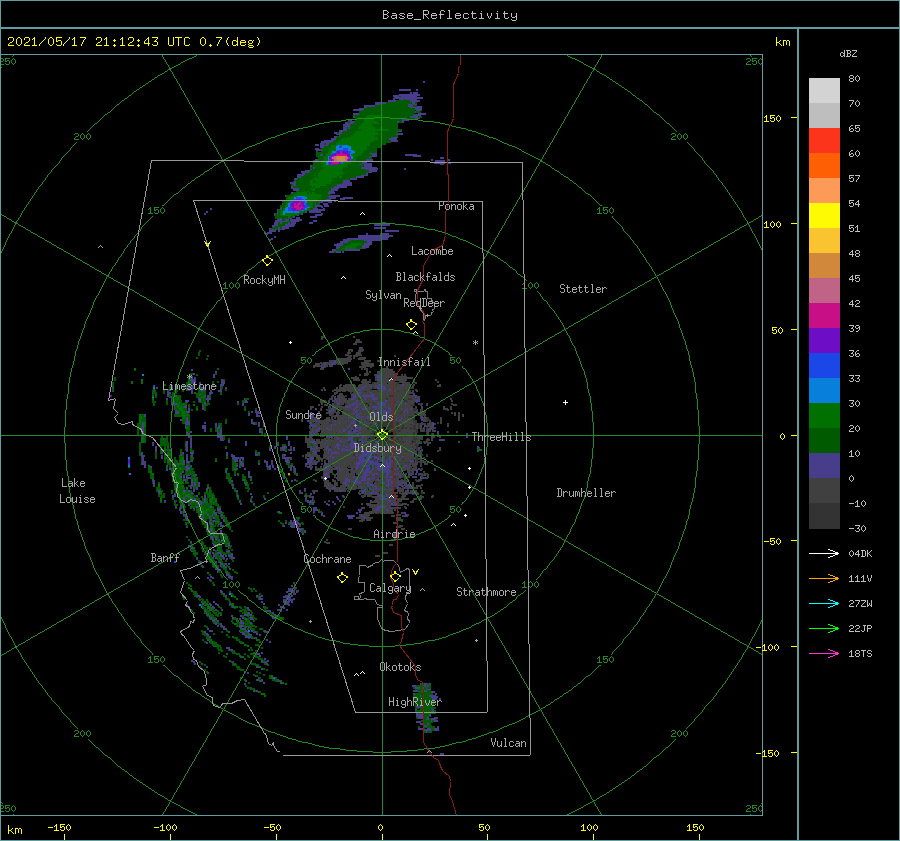
Task: Pick the light gray 80 dBZ swatch
Action: 824,90
